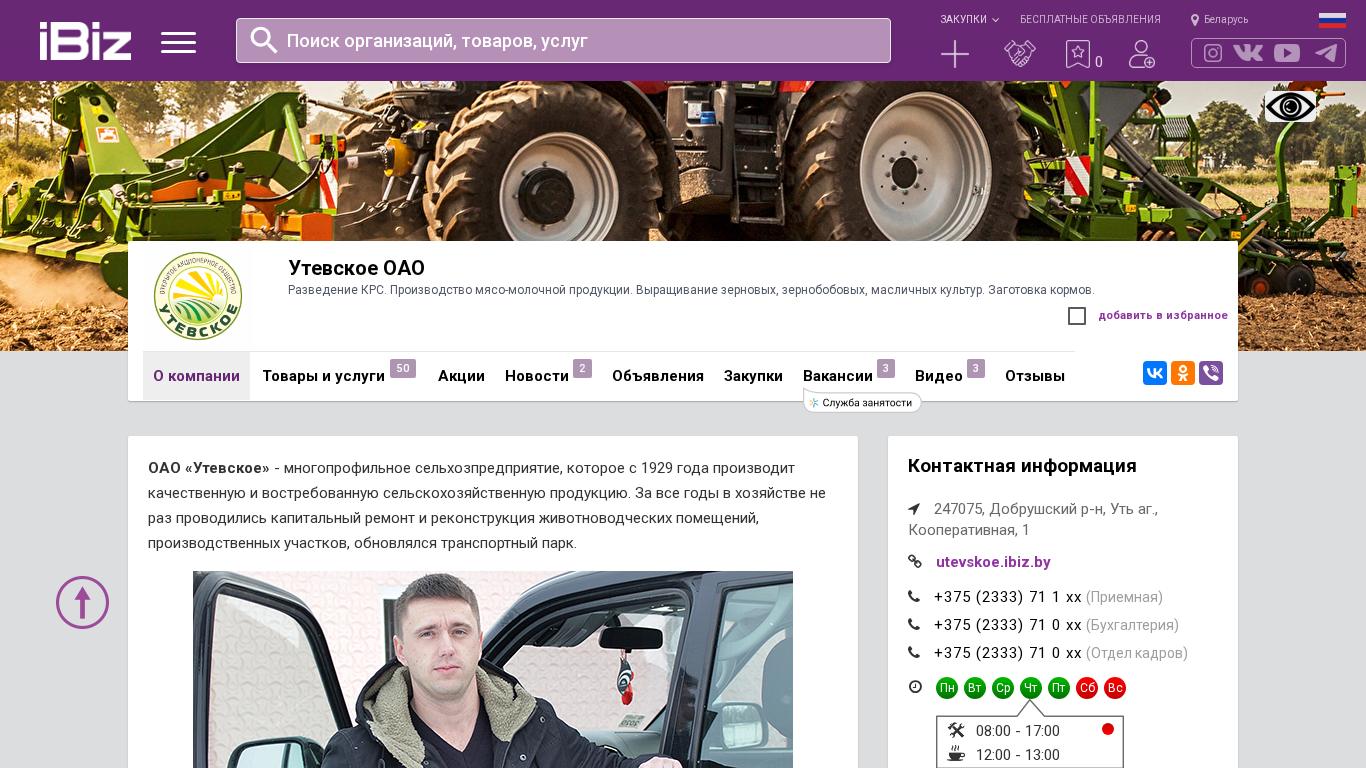The width and height of the screenshot is (1366, 768).
Task: Reveal the Приемная phone number
Action: point(1007,597)
